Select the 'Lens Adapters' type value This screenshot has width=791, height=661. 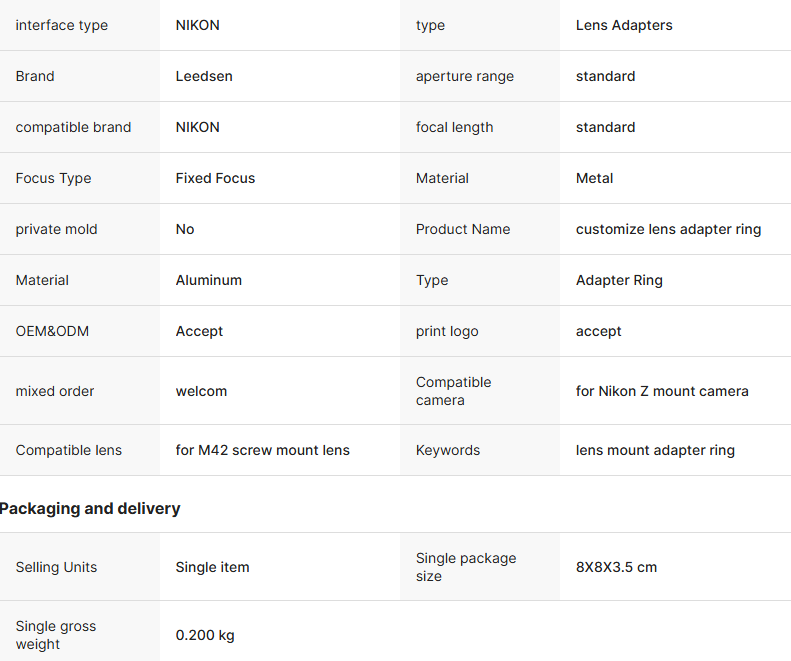coord(624,25)
